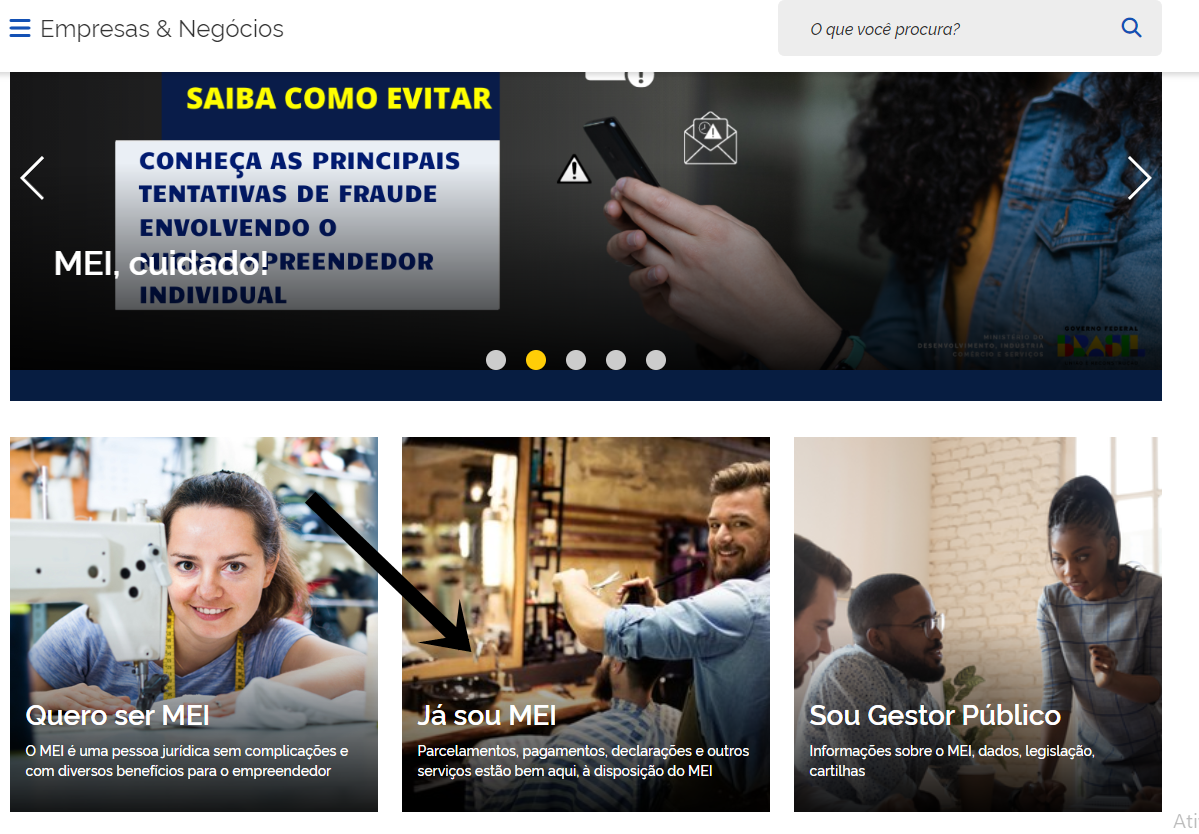Open the hamburger menu icon
Image resolution: width=1199 pixels, height=834 pixels.
click(x=20, y=29)
